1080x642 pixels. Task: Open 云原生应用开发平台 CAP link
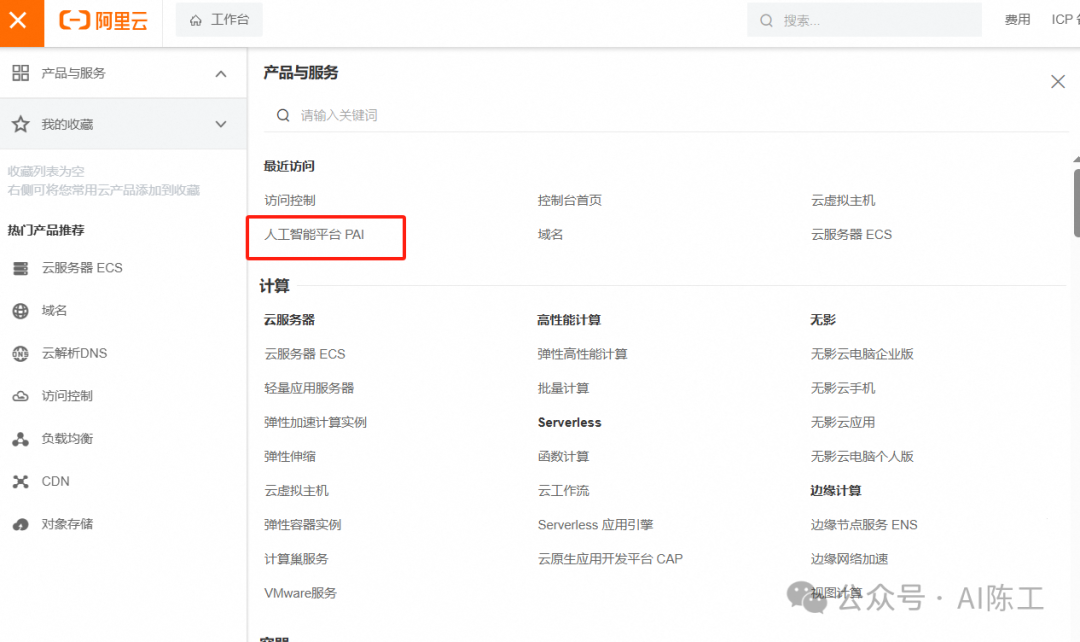click(610, 559)
